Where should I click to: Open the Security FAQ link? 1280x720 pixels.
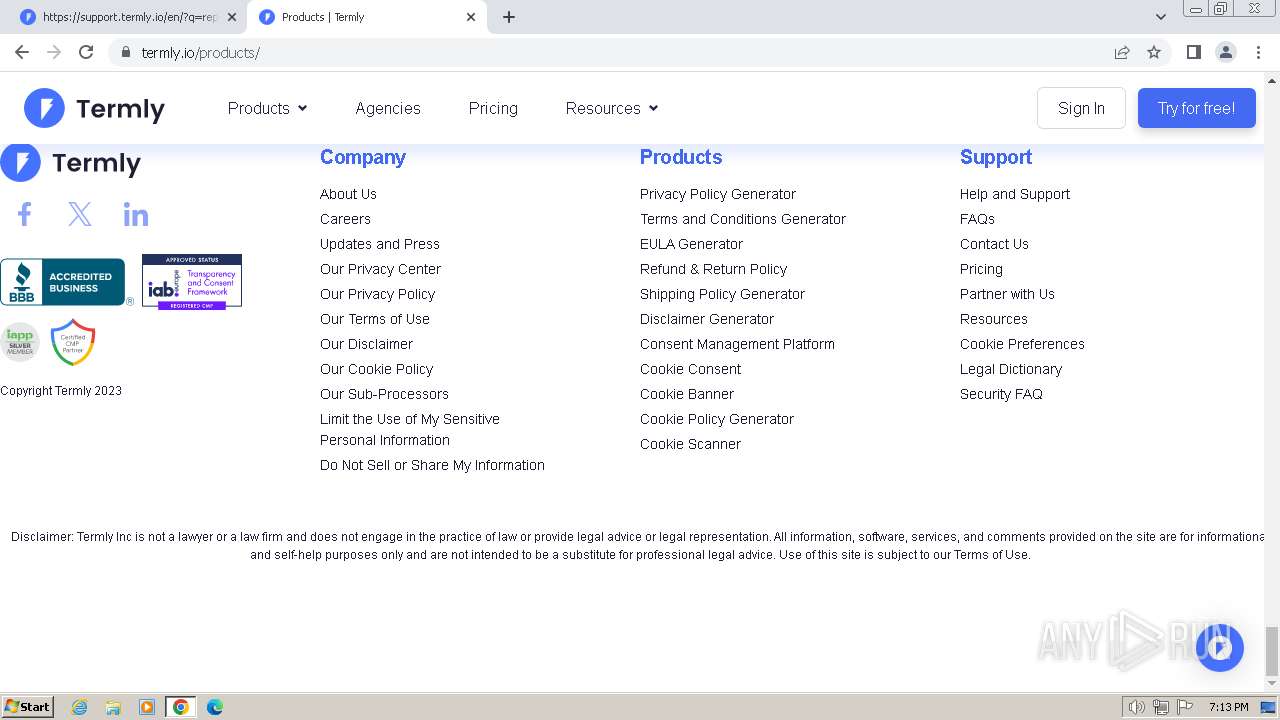(x=1001, y=394)
